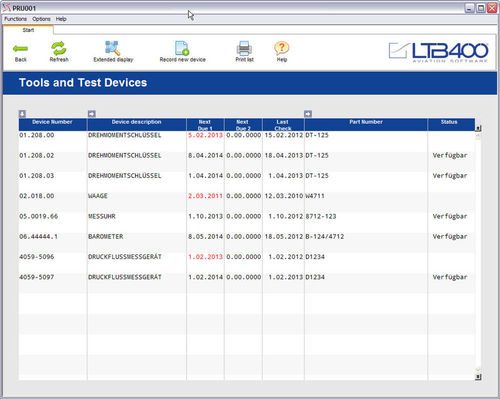Click the BAROMETER device description
Image resolution: width=500 pixels, height=399 pixels.
106,236
